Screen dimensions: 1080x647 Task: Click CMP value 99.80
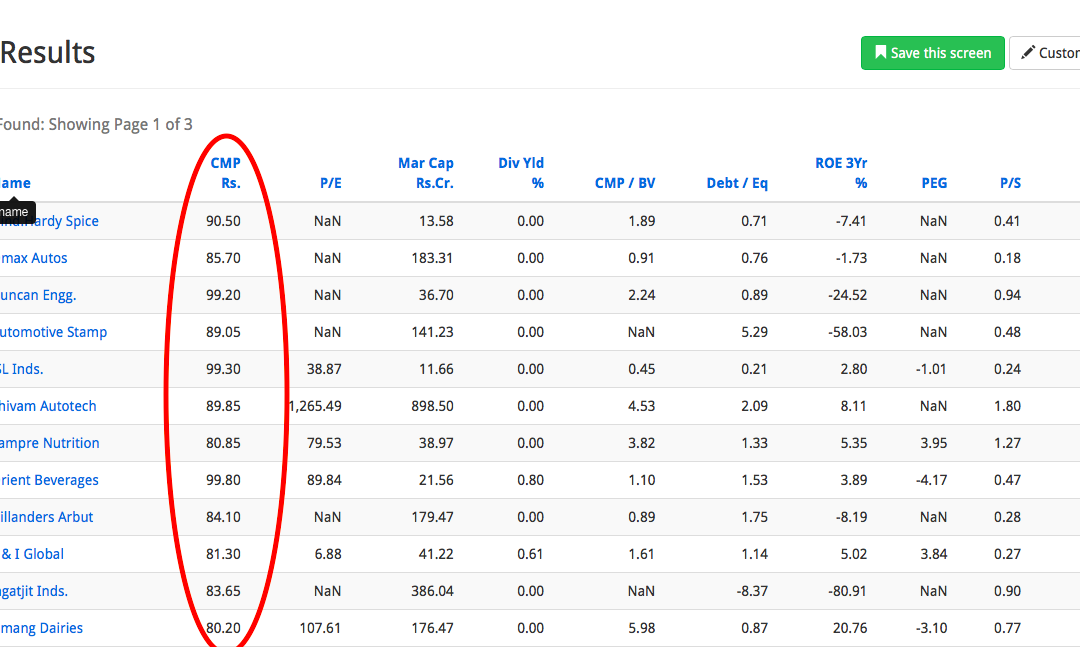tap(223, 480)
